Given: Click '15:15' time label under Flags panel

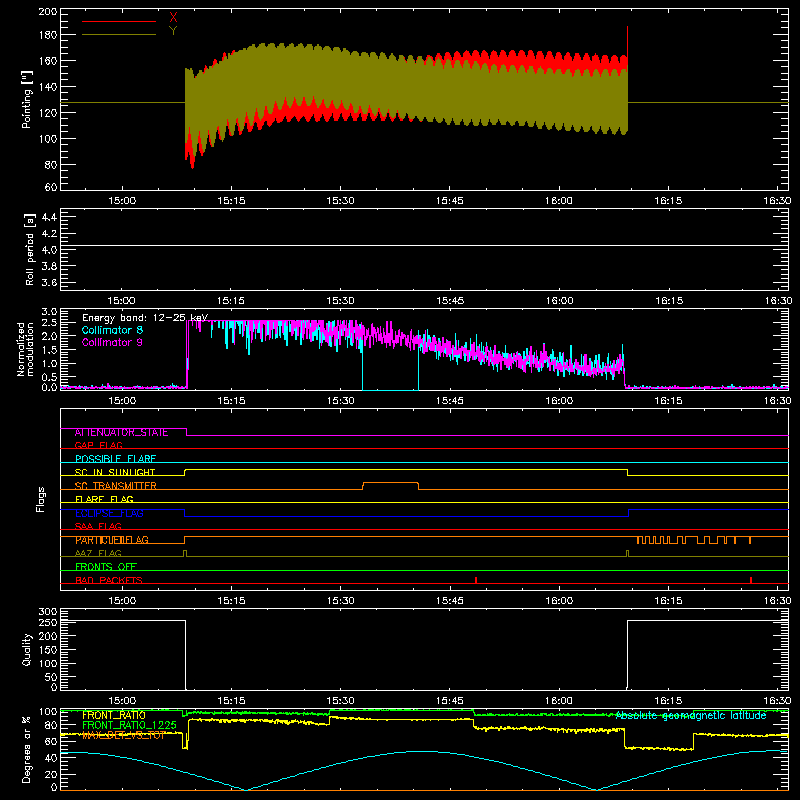Looking at the screenshot, I should (x=231, y=601).
